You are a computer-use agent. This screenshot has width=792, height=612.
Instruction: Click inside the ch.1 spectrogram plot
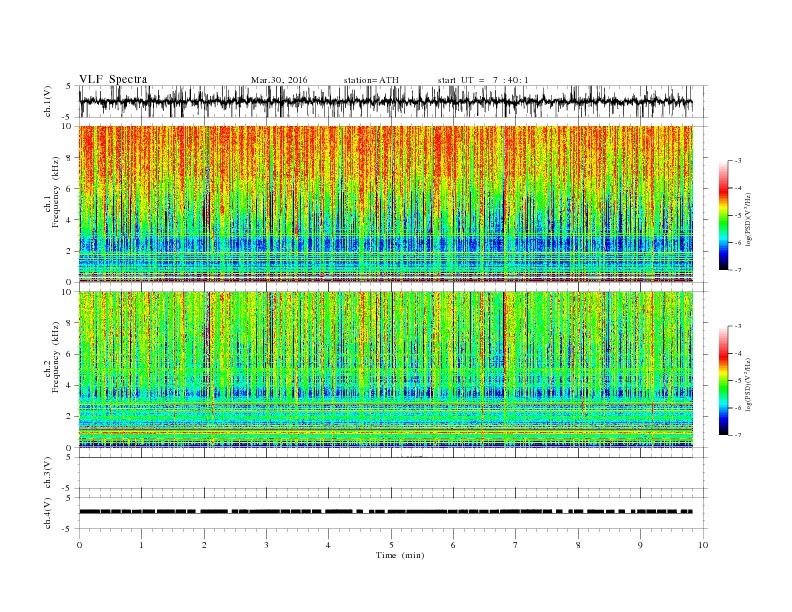(385, 204)
